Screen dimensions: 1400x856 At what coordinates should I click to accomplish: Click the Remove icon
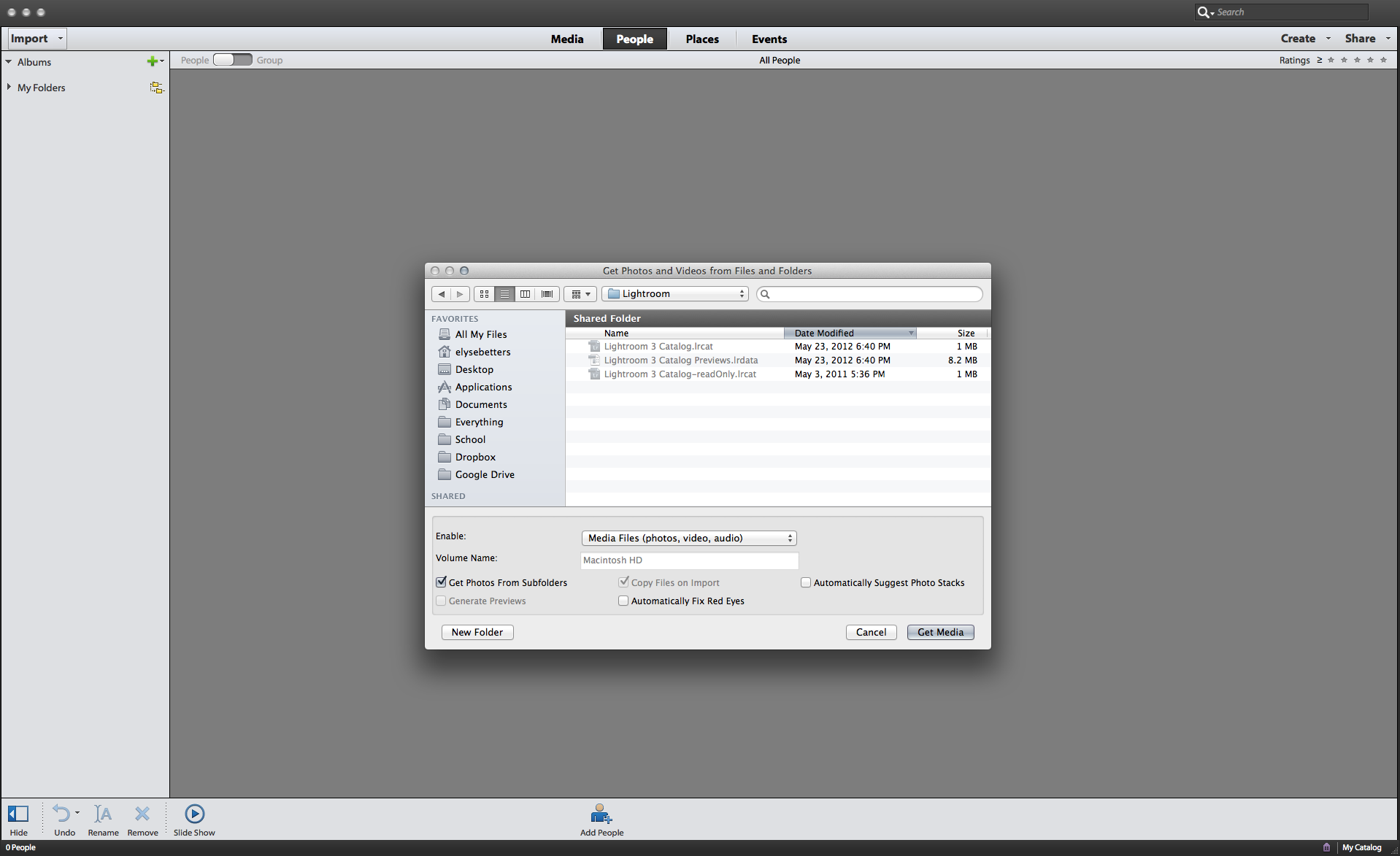pyautogui.click(x=142, y=814)
